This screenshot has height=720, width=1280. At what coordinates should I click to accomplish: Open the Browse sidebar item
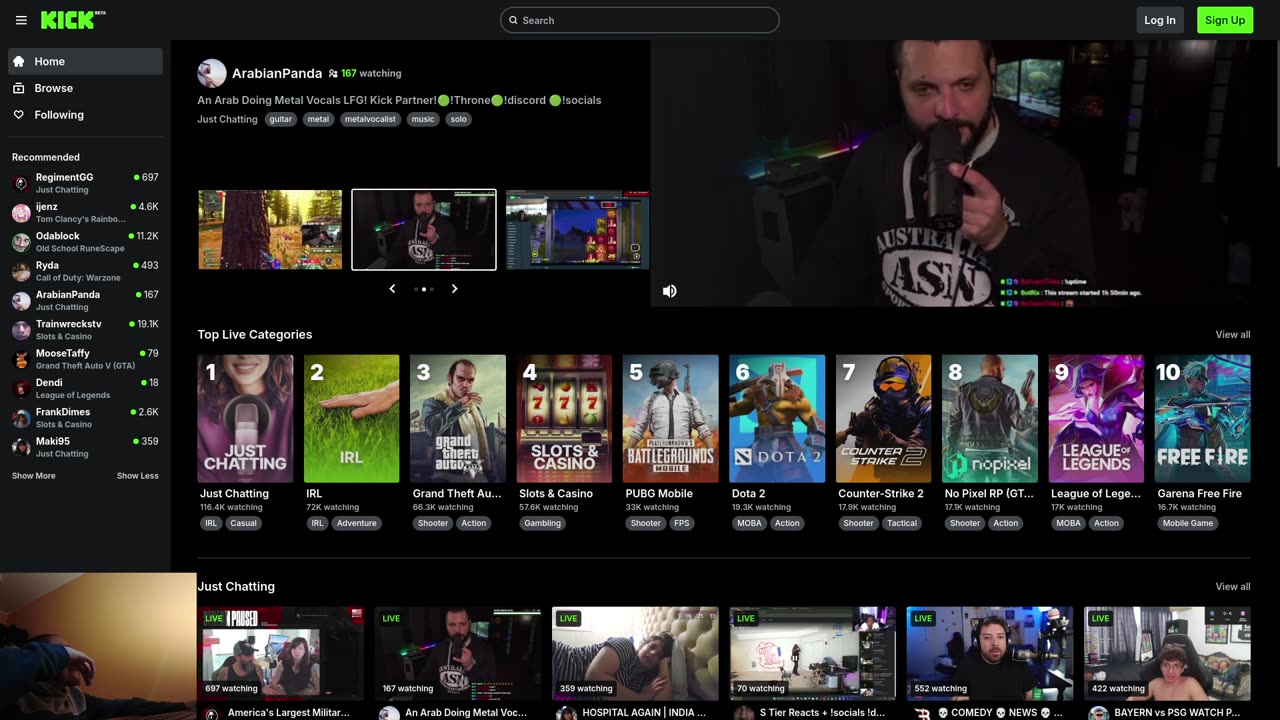coord(85,88)
